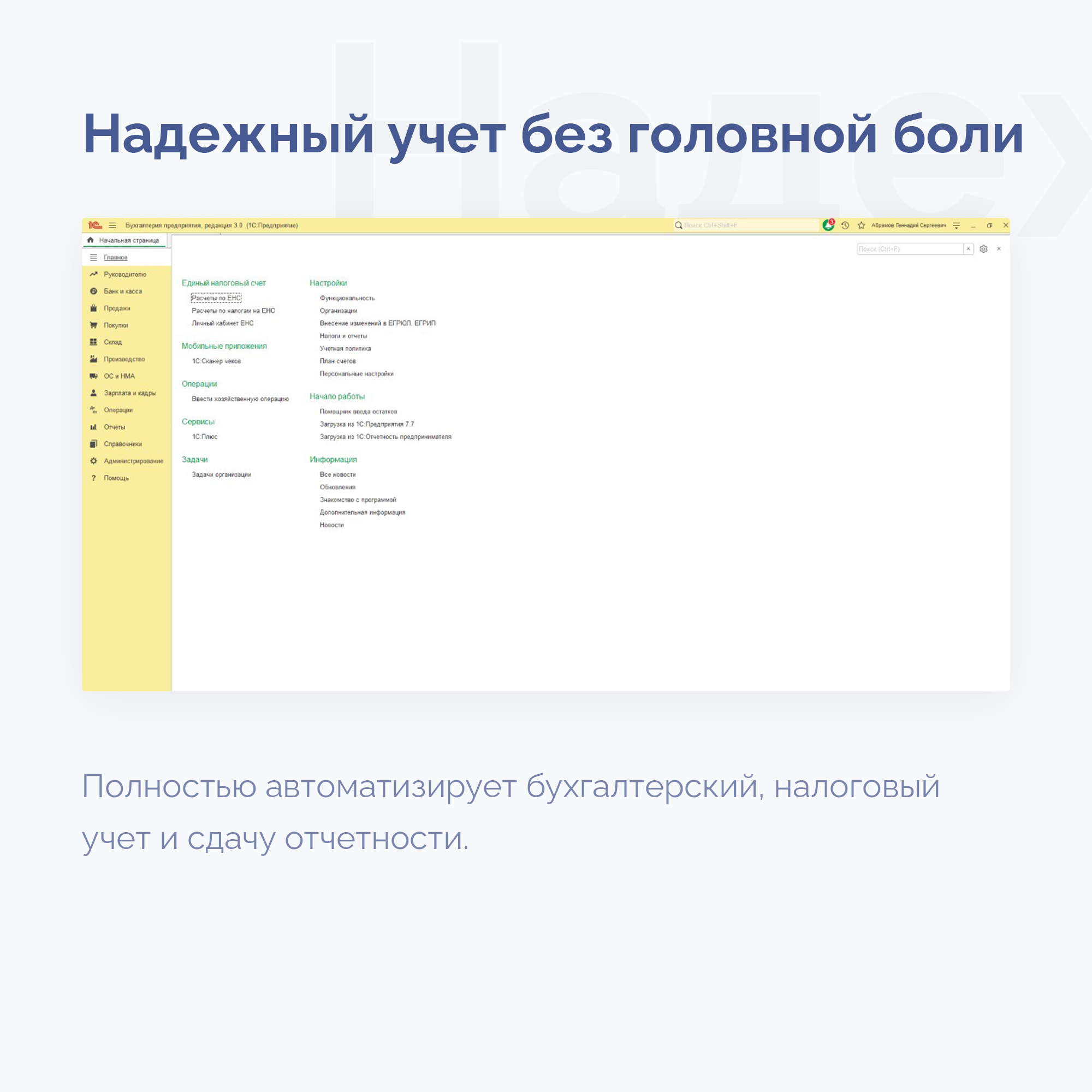Screen dimensions: 1092x1092
Task: Click the menu search field Ctrl+F
Action: click(x=910, y=248)
